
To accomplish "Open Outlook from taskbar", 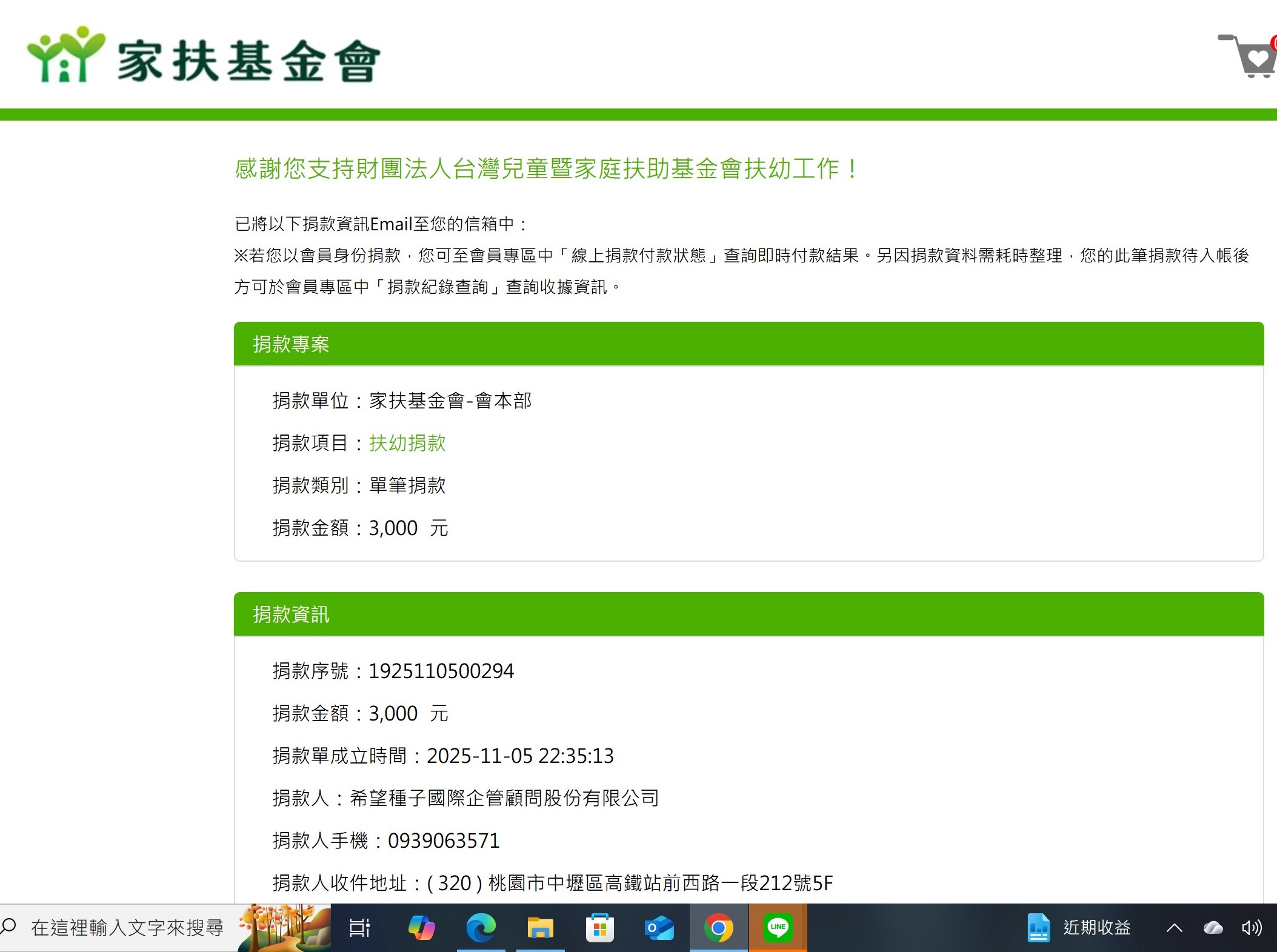I will (659, 928).
